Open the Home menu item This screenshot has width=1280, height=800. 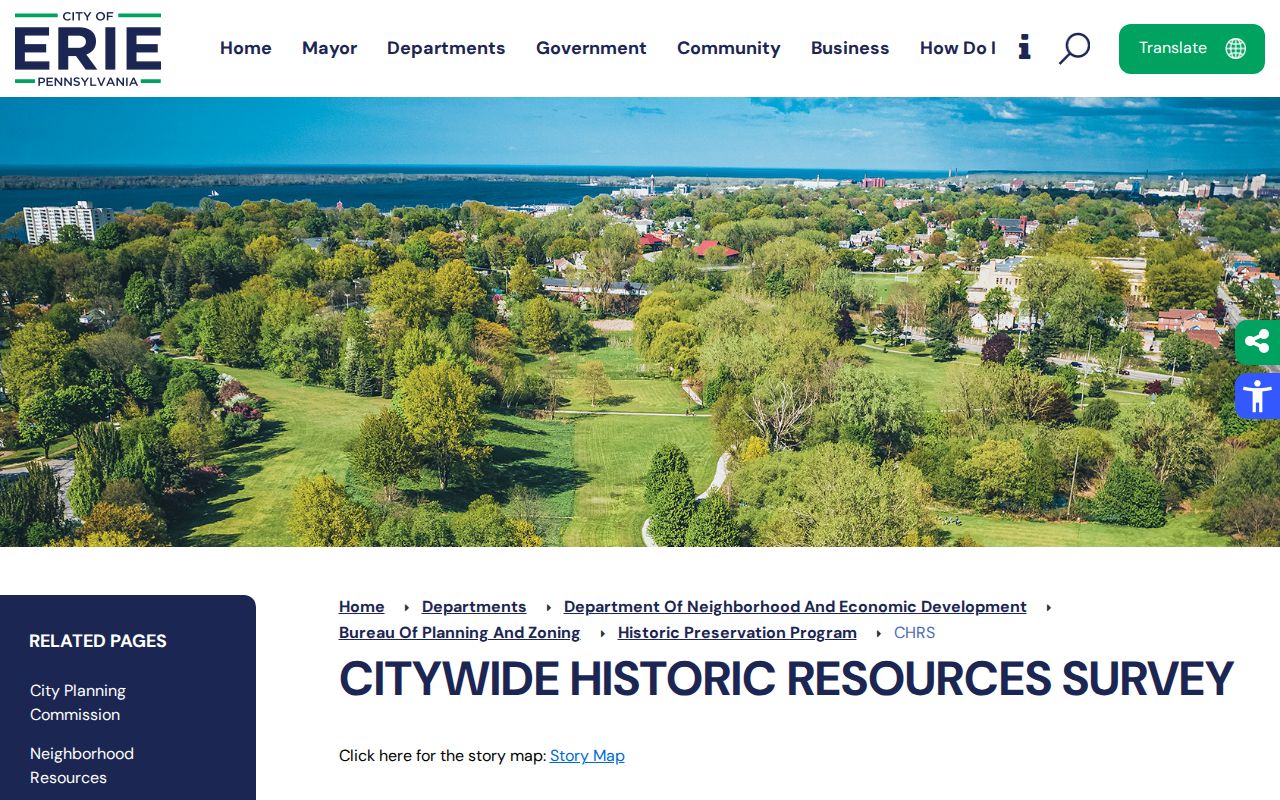pos(246,48)
